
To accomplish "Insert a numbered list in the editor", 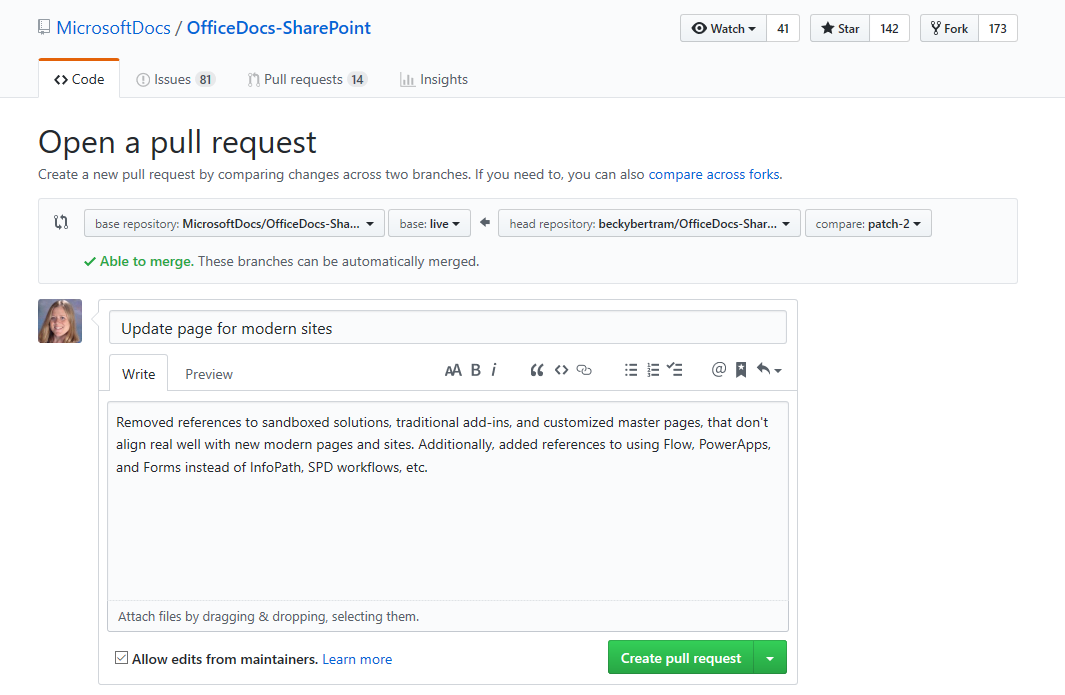I will tap(653, 370).
